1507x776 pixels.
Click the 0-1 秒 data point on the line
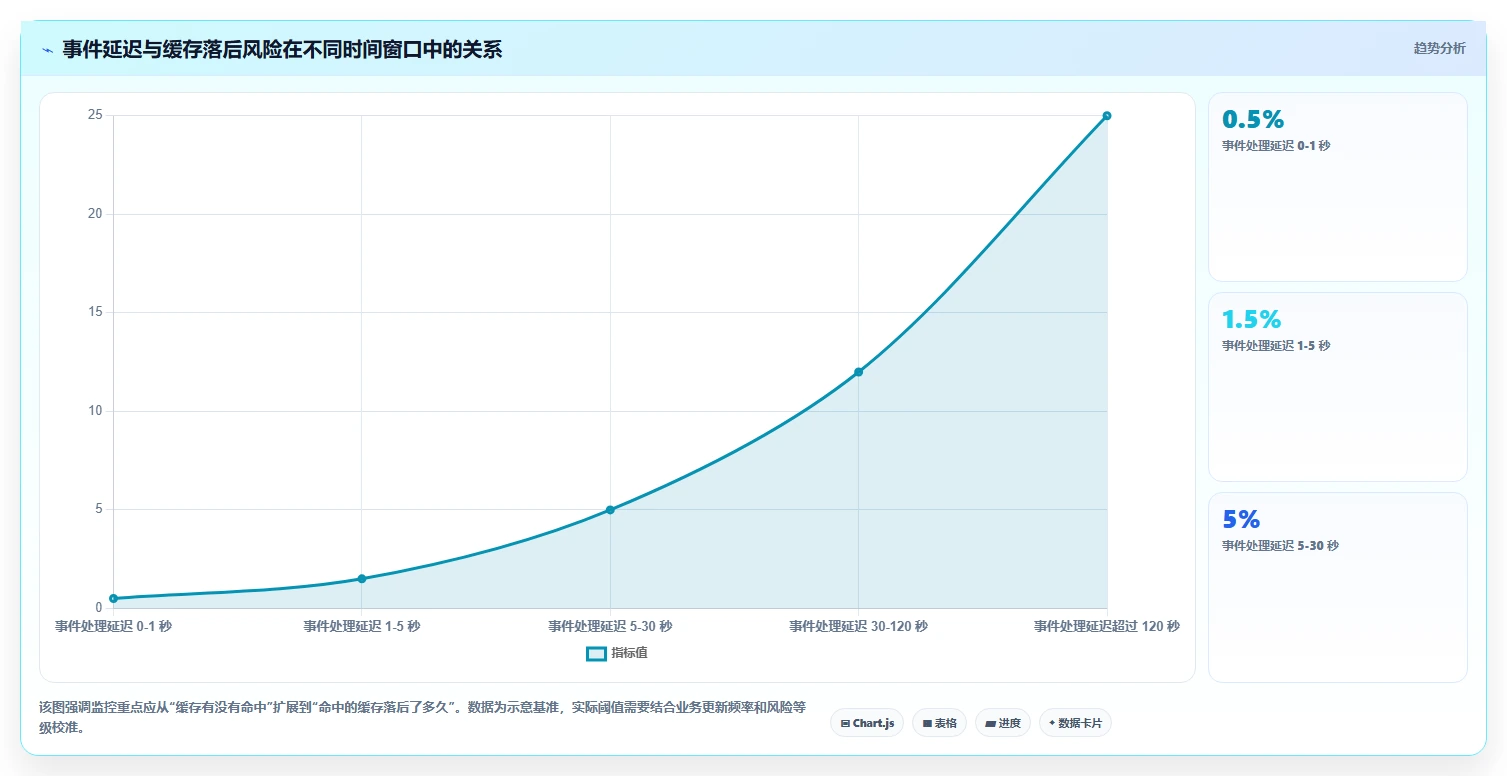pos(113,598)
